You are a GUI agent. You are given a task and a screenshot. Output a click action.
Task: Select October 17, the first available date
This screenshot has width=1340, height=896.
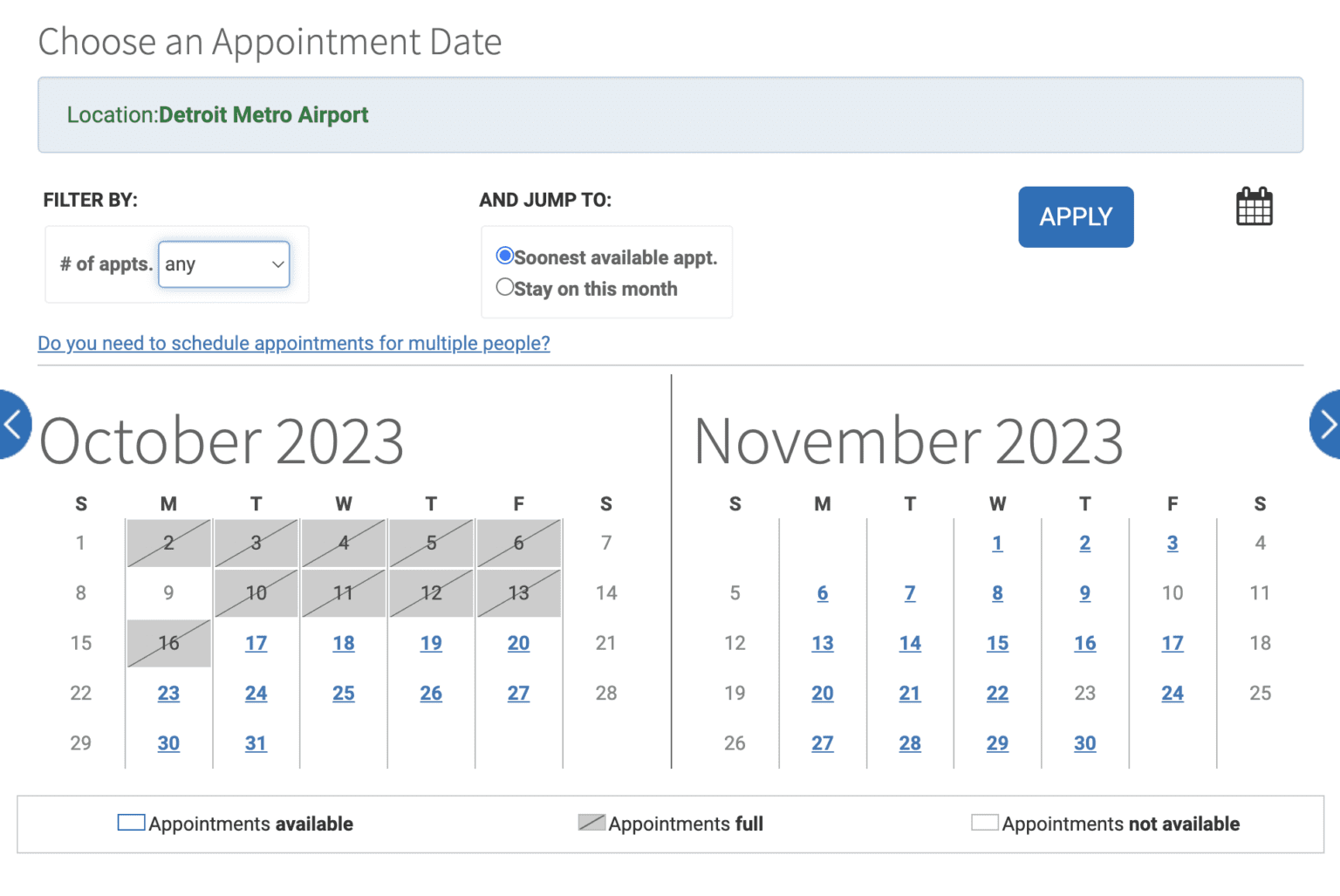(x=256, y=643)
